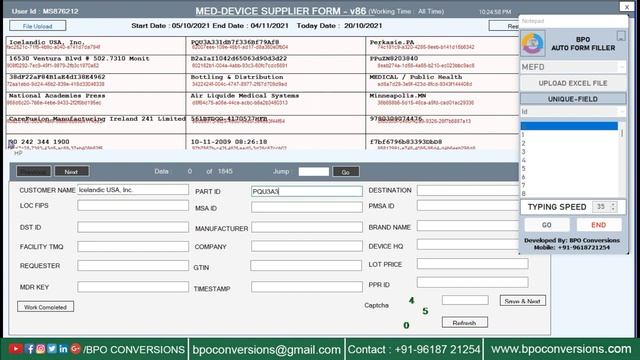
Task: Click the GTIN input field
Action: pos(306,266)
